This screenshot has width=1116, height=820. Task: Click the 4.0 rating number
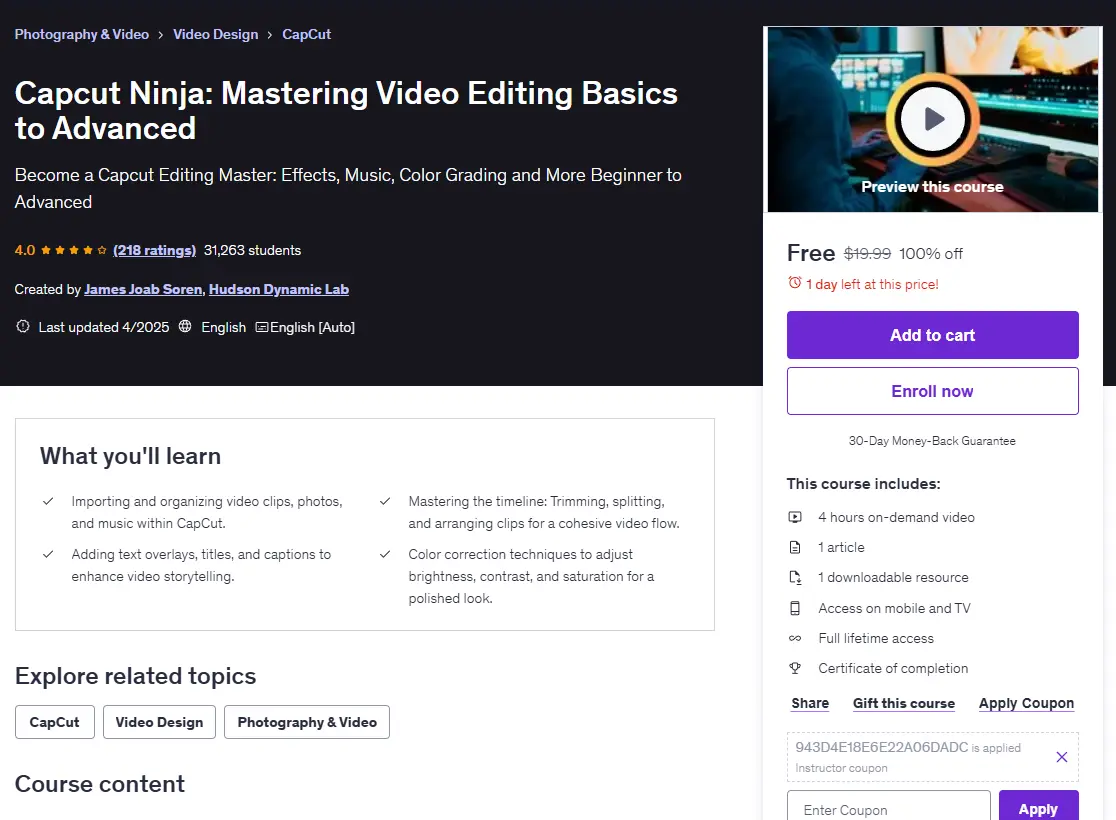pos(25,251)
